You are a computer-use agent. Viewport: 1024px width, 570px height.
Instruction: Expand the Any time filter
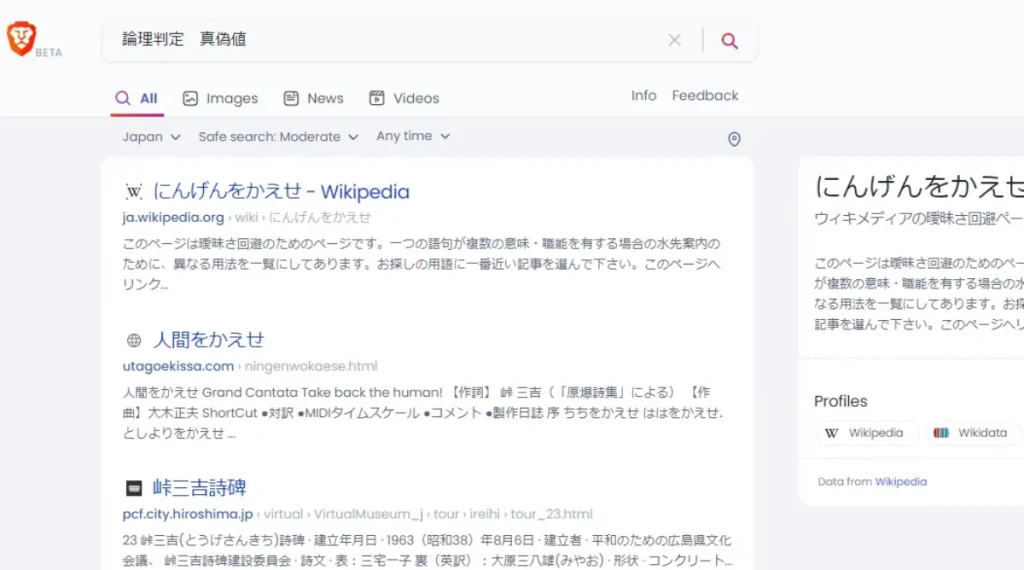coord(413,136)
